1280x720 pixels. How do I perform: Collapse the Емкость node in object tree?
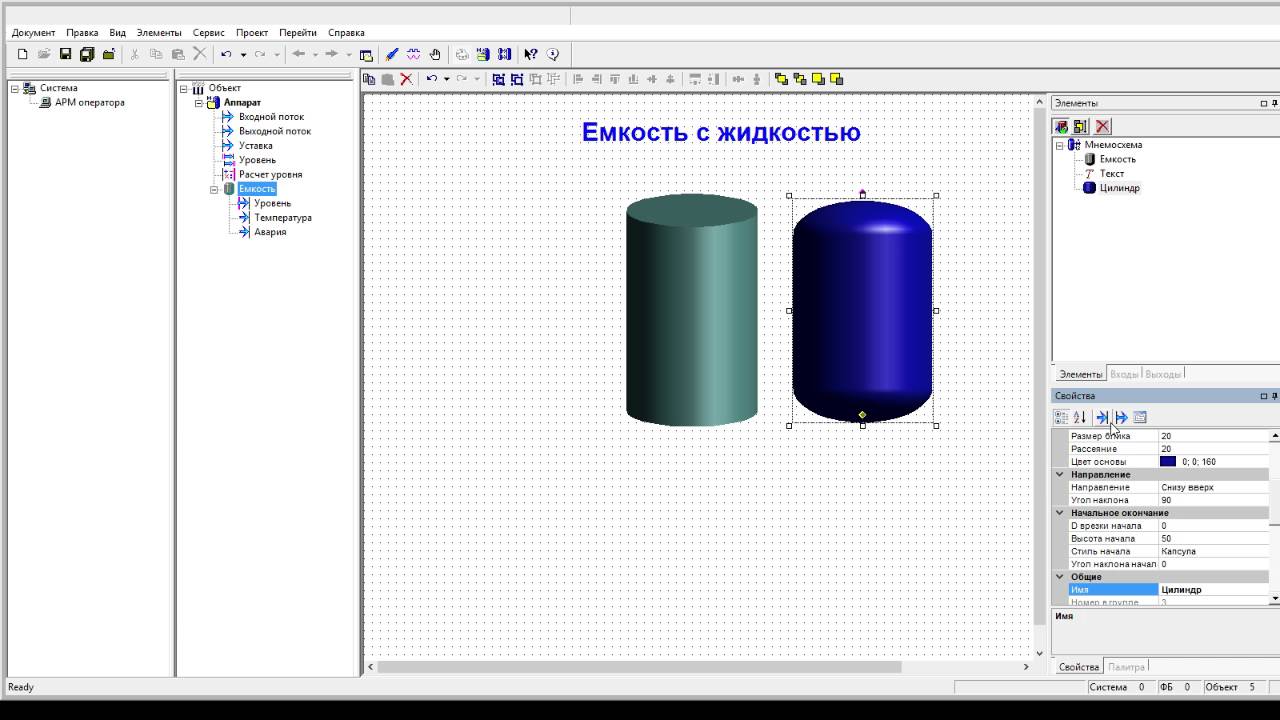pyautogui.click(x=214, y=188)
